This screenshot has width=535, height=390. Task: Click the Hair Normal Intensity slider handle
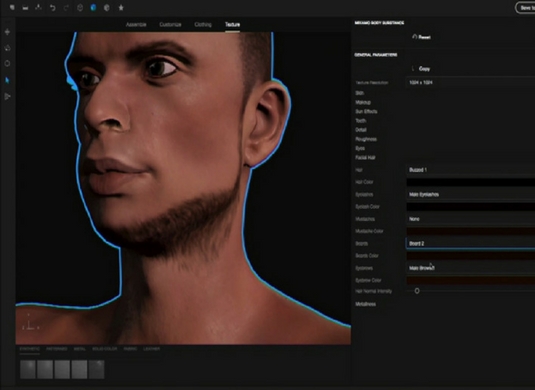pyautogui.click(x=417, y=291)
